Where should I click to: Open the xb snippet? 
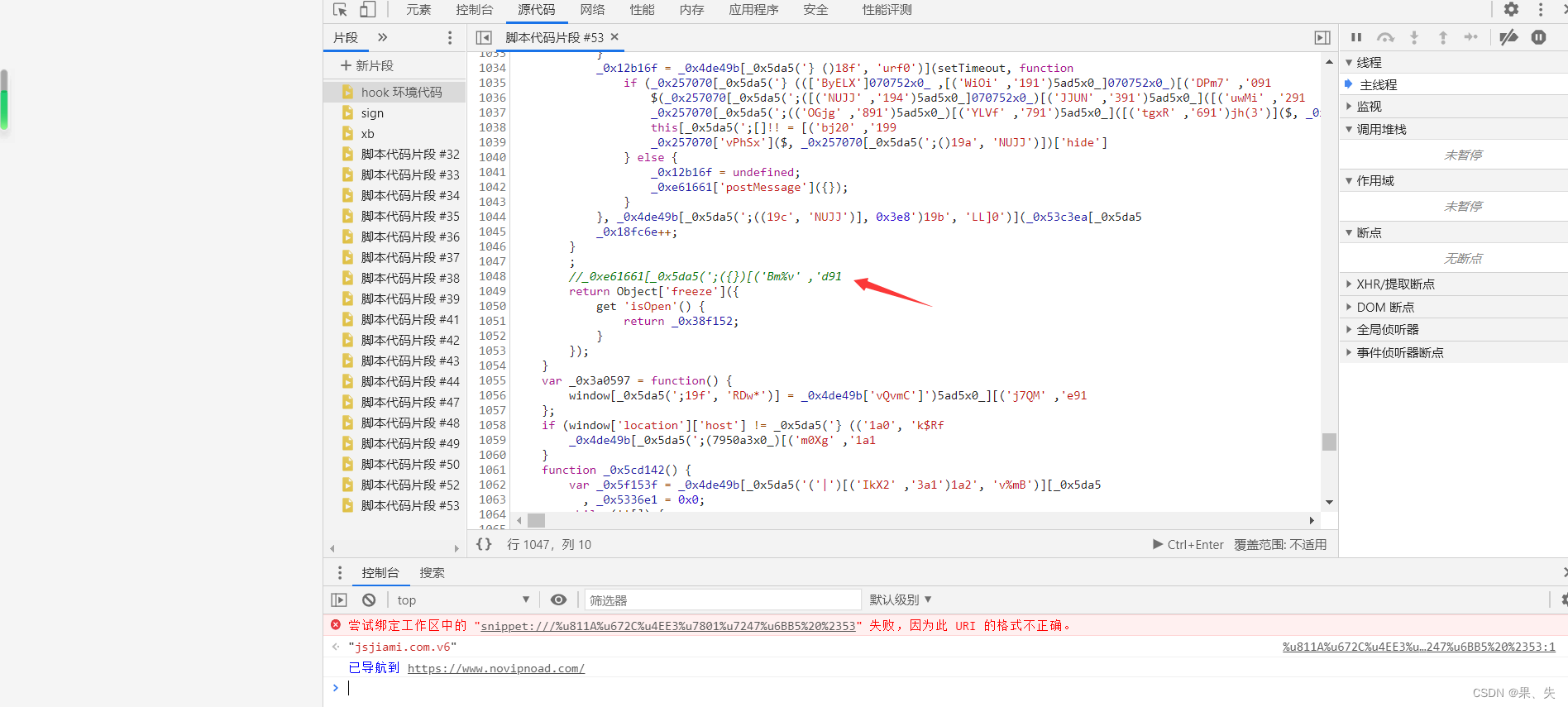[394, 133]
